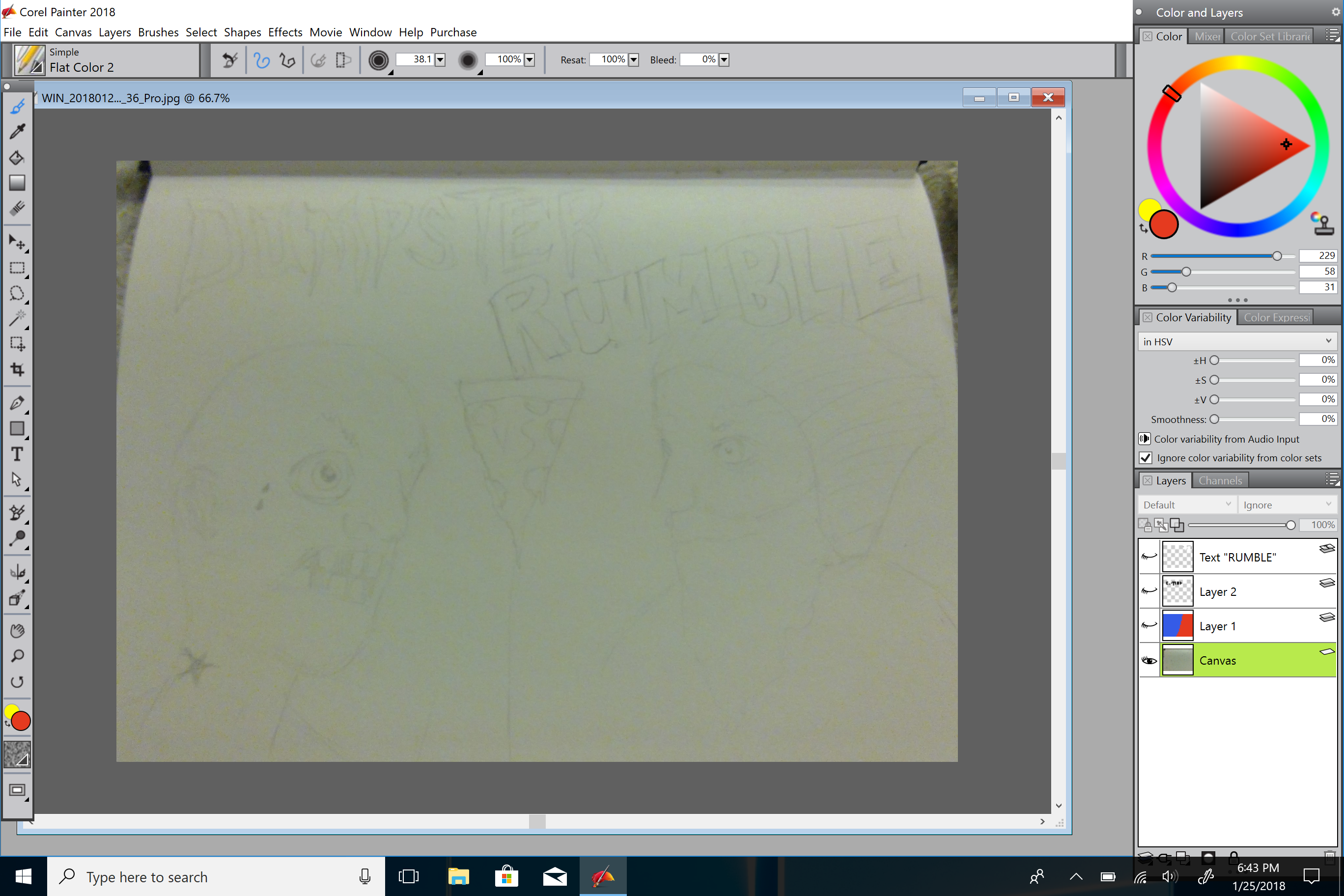The height and width of the screenshot is (896, 1344).
Task: Select the Crop tool
Action: click(x=17, y=370)
